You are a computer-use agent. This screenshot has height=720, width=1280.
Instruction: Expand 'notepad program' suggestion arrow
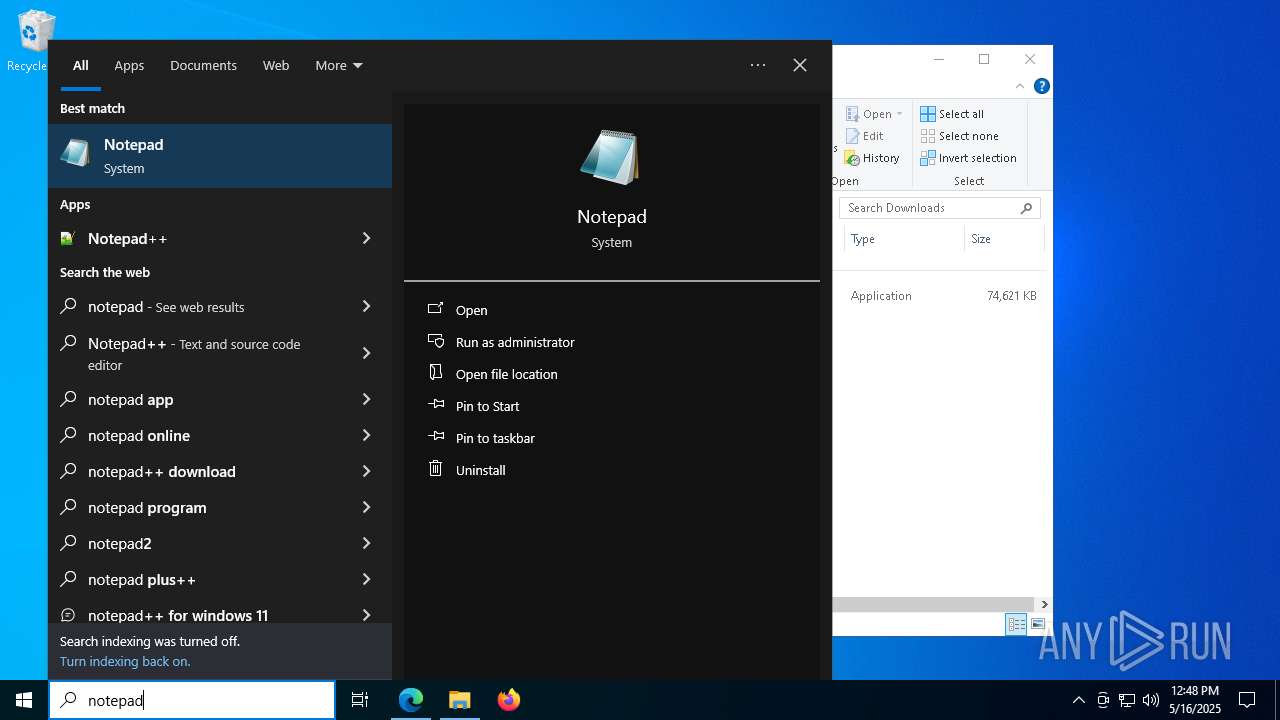[366, 507]
